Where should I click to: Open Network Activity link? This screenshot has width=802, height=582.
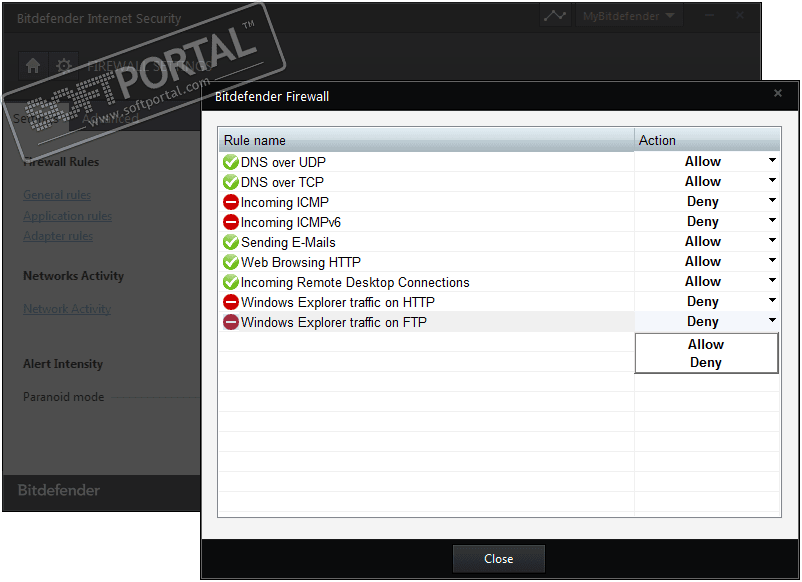tap(67, 309)
